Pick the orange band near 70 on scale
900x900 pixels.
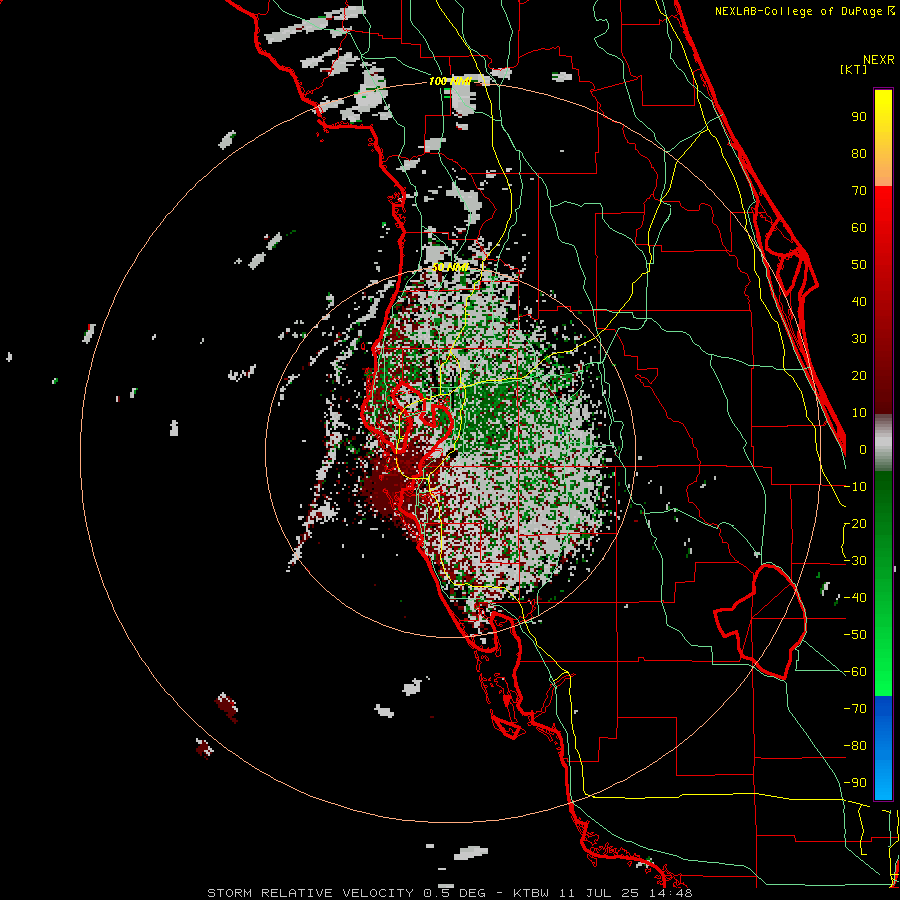(x=883, y=172)
